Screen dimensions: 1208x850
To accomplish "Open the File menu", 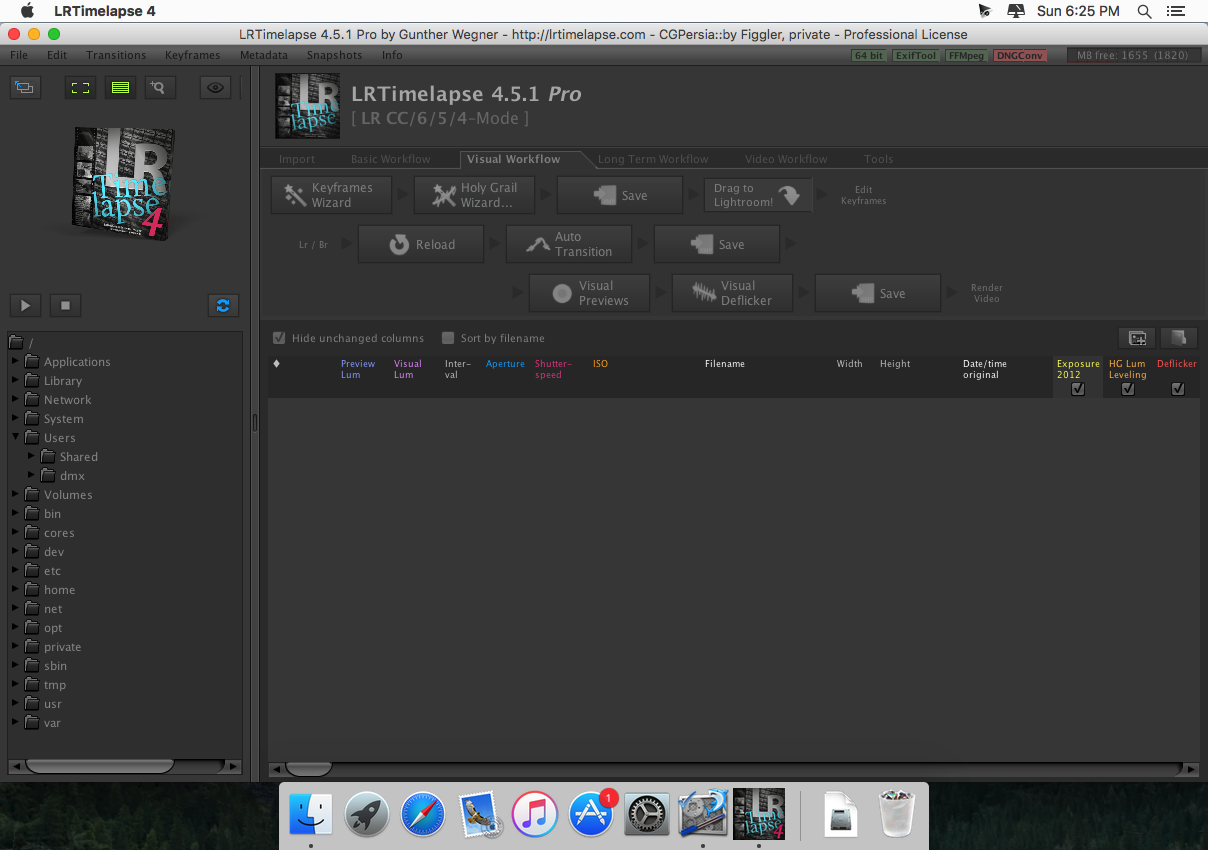I will pos(19,55).
